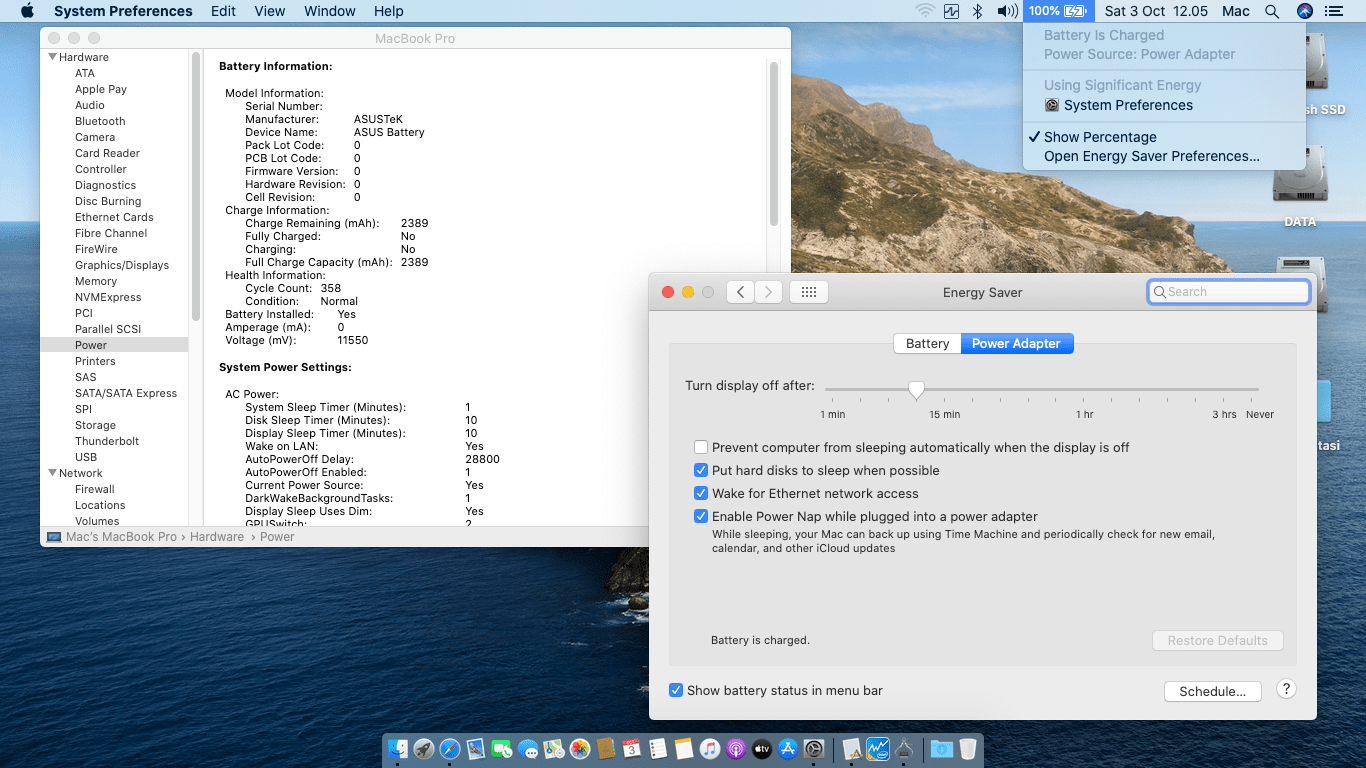The height and width of the screenshot is (768, 1366).
Task: Enable Prevent computer from sleeping automatically checkbox
Action: (702, 448)
